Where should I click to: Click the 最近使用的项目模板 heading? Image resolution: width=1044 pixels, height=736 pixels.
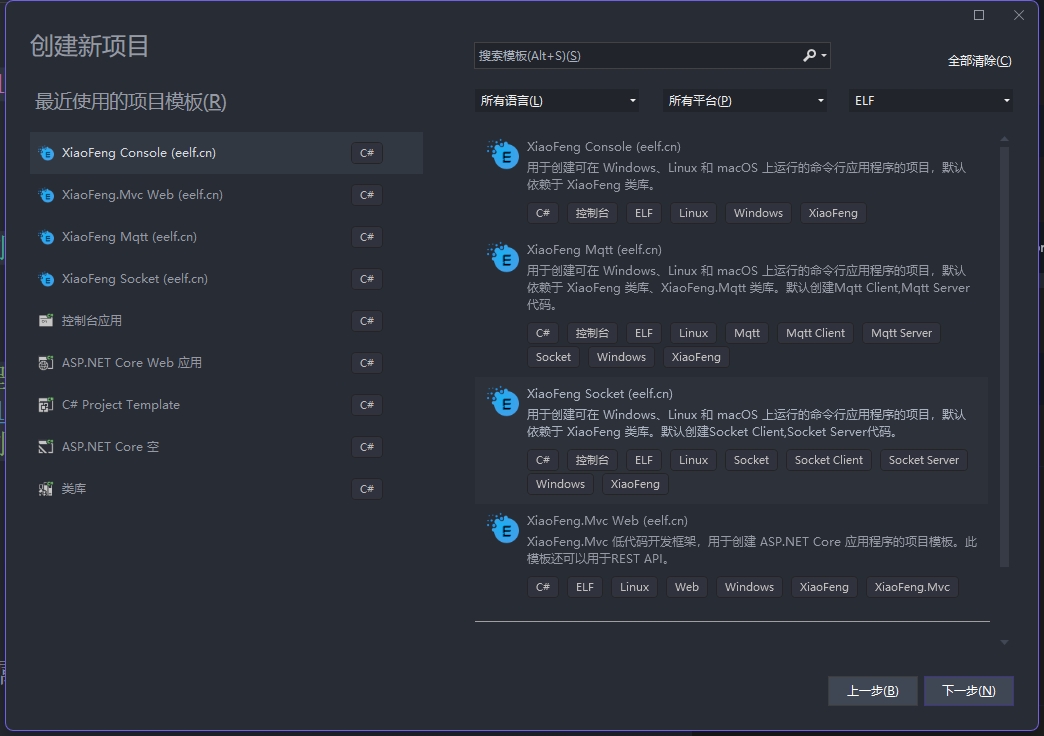pyautogui.click(x=130, y=102)
